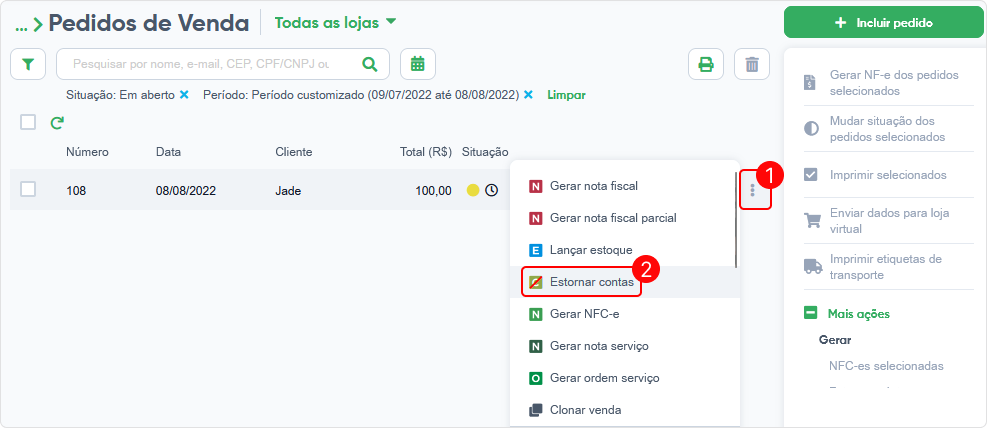Click the yellow status dot for order 108

[473, 190]
